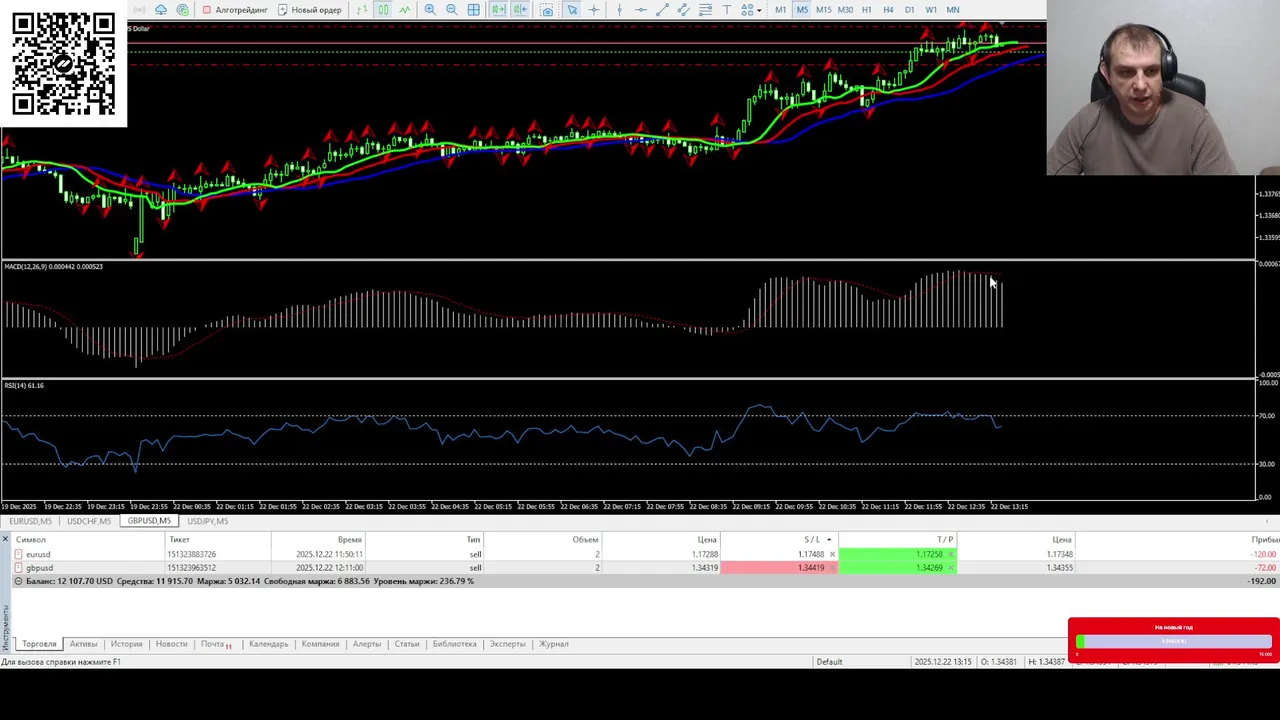
Task: Set timeframe to MN
Action: 953,9
